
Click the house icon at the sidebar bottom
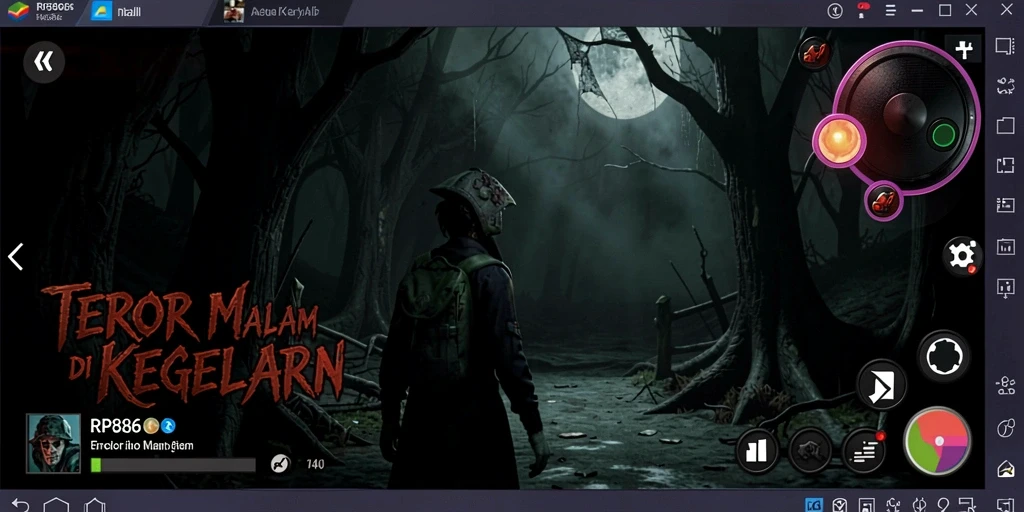coord(1005,468)
